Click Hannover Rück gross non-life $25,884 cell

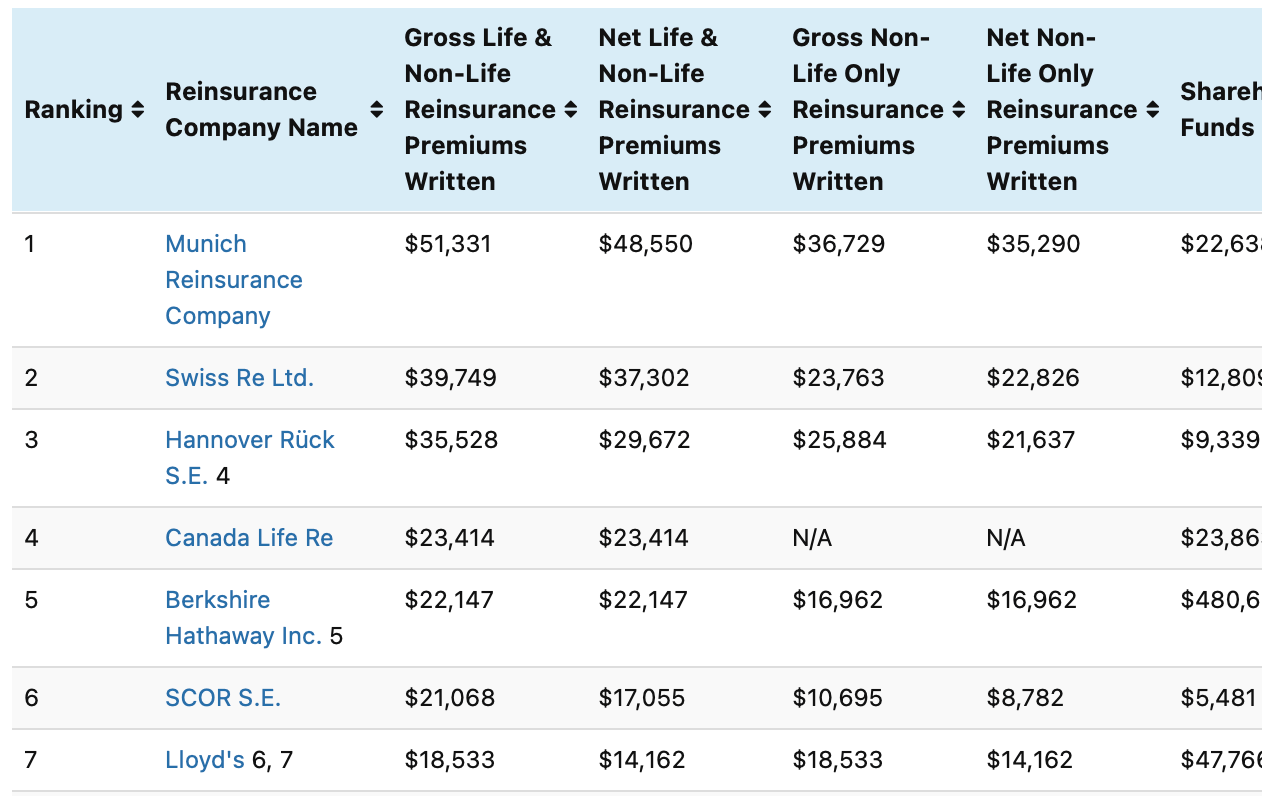[838, 440]
